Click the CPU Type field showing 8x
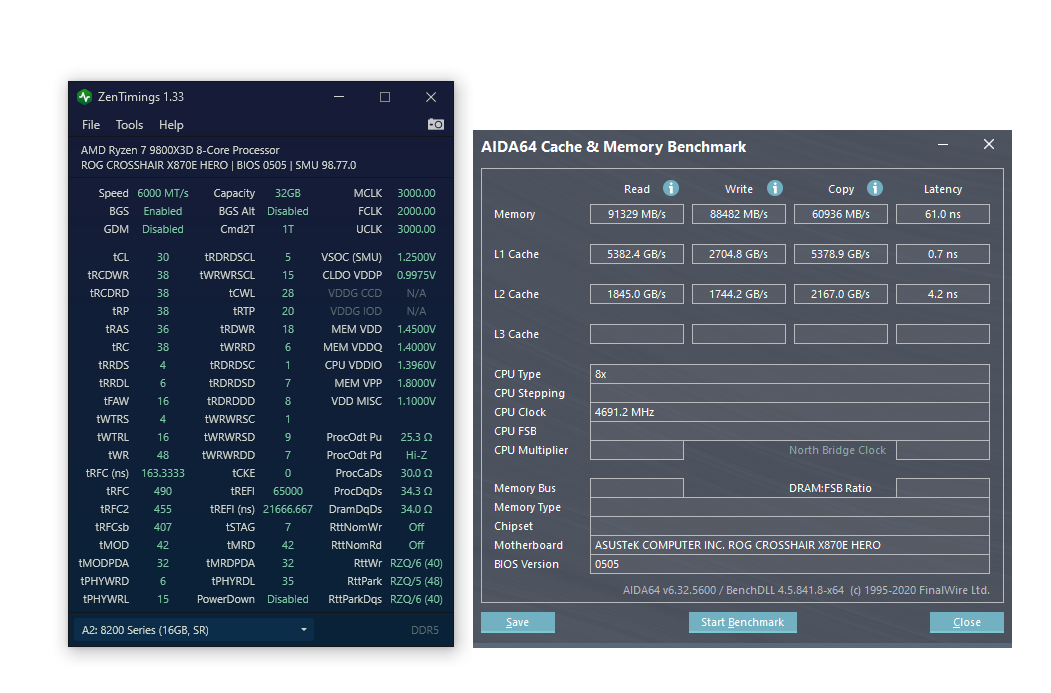 [790, 375]
